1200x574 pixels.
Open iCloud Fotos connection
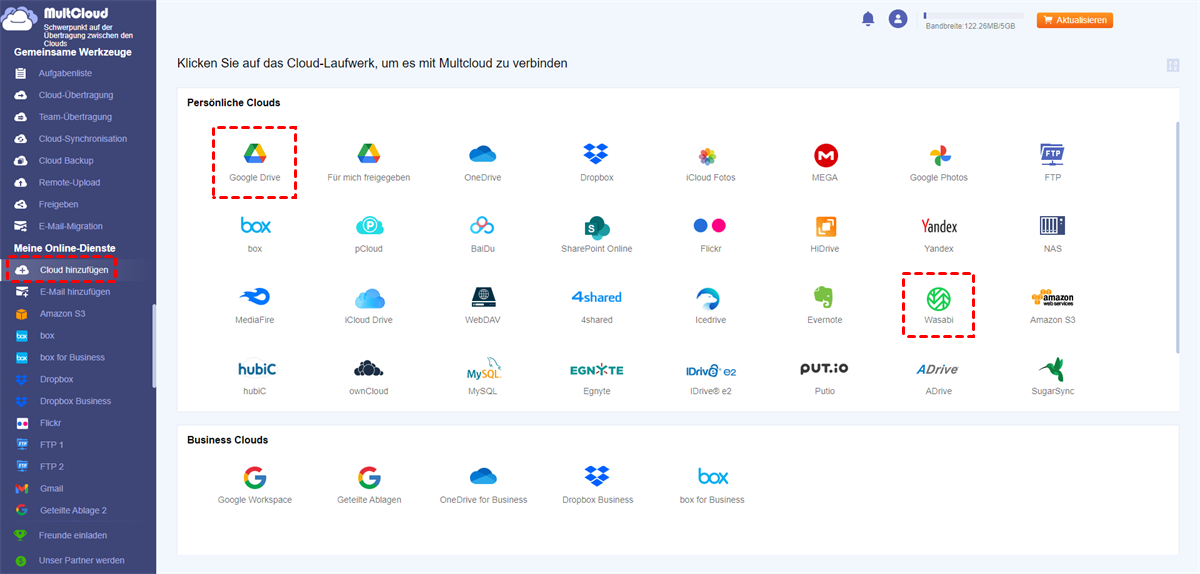coord(707,155)
